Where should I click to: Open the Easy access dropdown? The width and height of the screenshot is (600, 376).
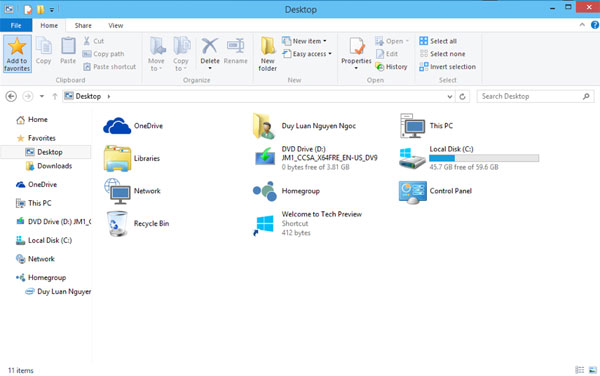coord(307,54)
